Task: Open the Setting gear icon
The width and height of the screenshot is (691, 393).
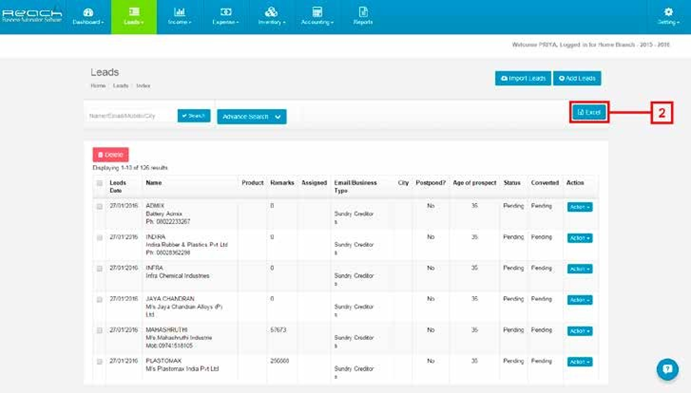Action: (x=669, y=12)
